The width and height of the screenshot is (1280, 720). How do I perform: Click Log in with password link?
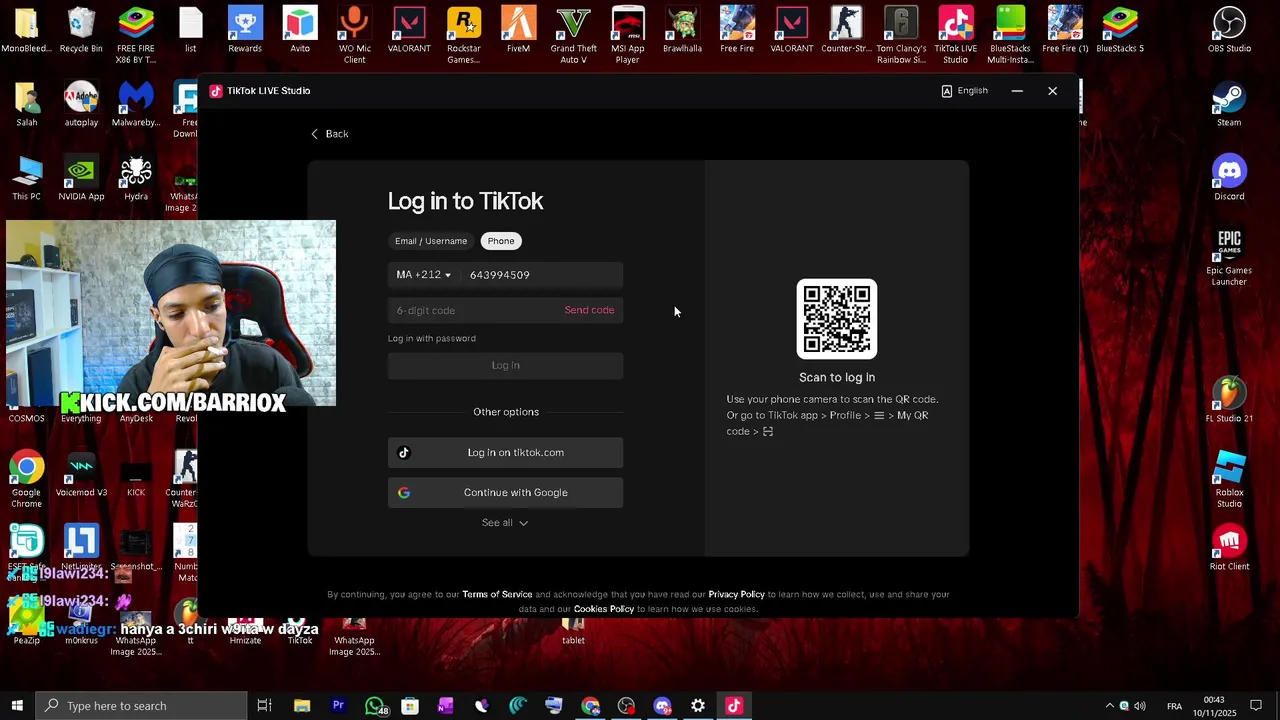pyautogui.click(x=432, y=338)
